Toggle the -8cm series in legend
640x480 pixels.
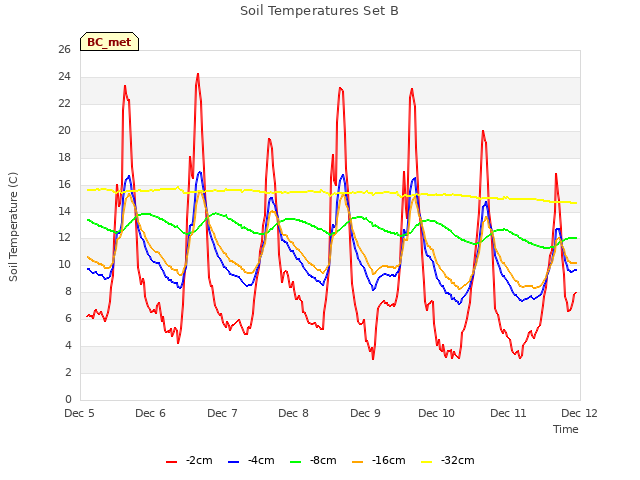313,461
